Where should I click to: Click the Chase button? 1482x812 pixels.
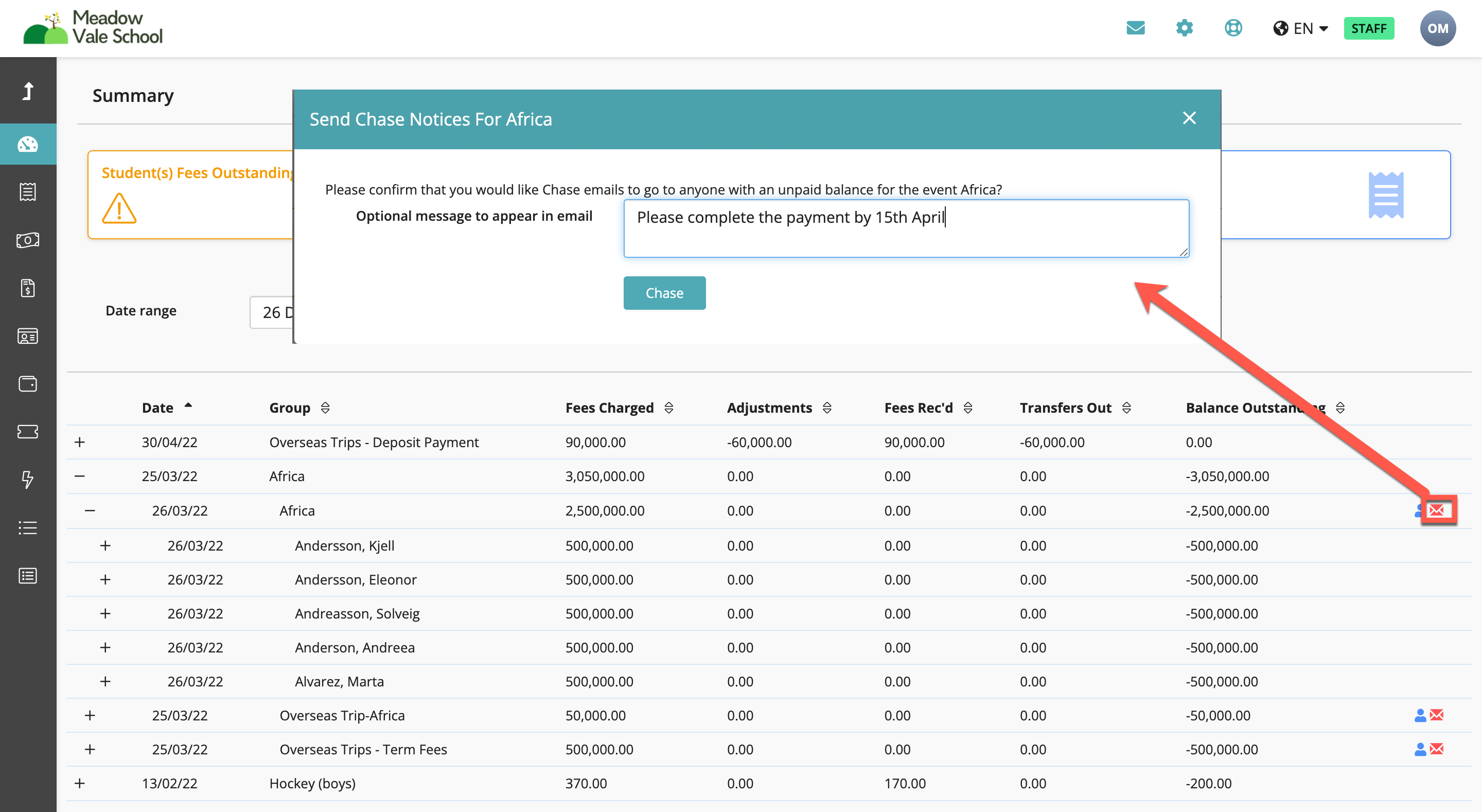[x=664, y=293]
